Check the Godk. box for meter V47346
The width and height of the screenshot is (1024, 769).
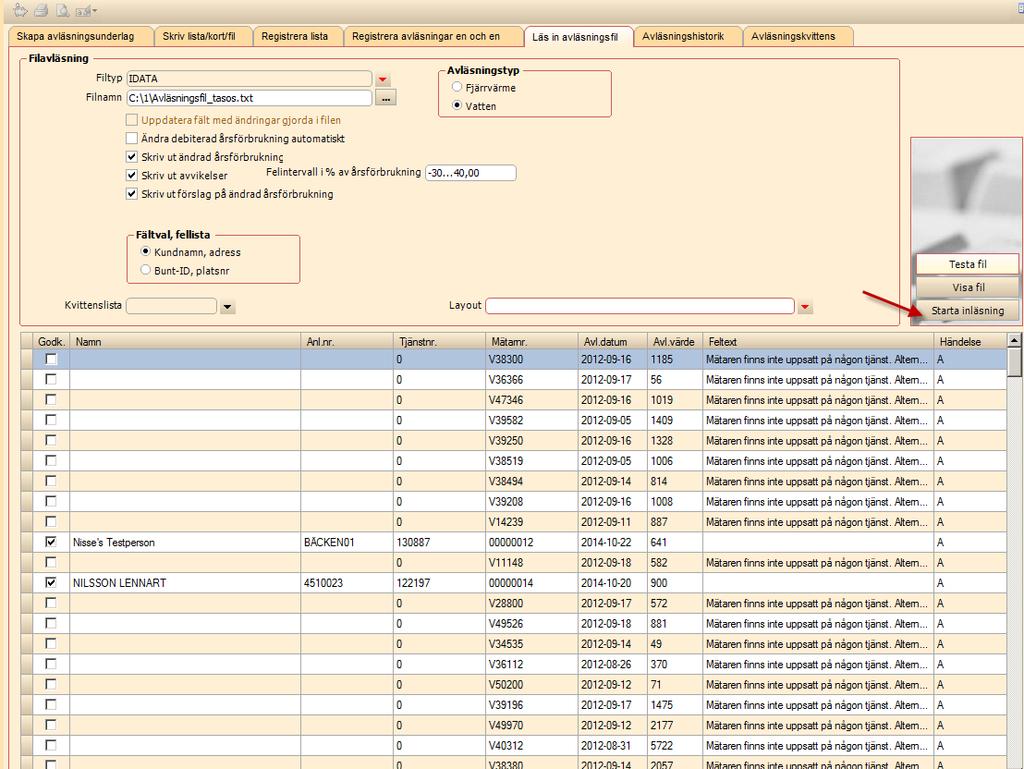(x=51, y=400)
